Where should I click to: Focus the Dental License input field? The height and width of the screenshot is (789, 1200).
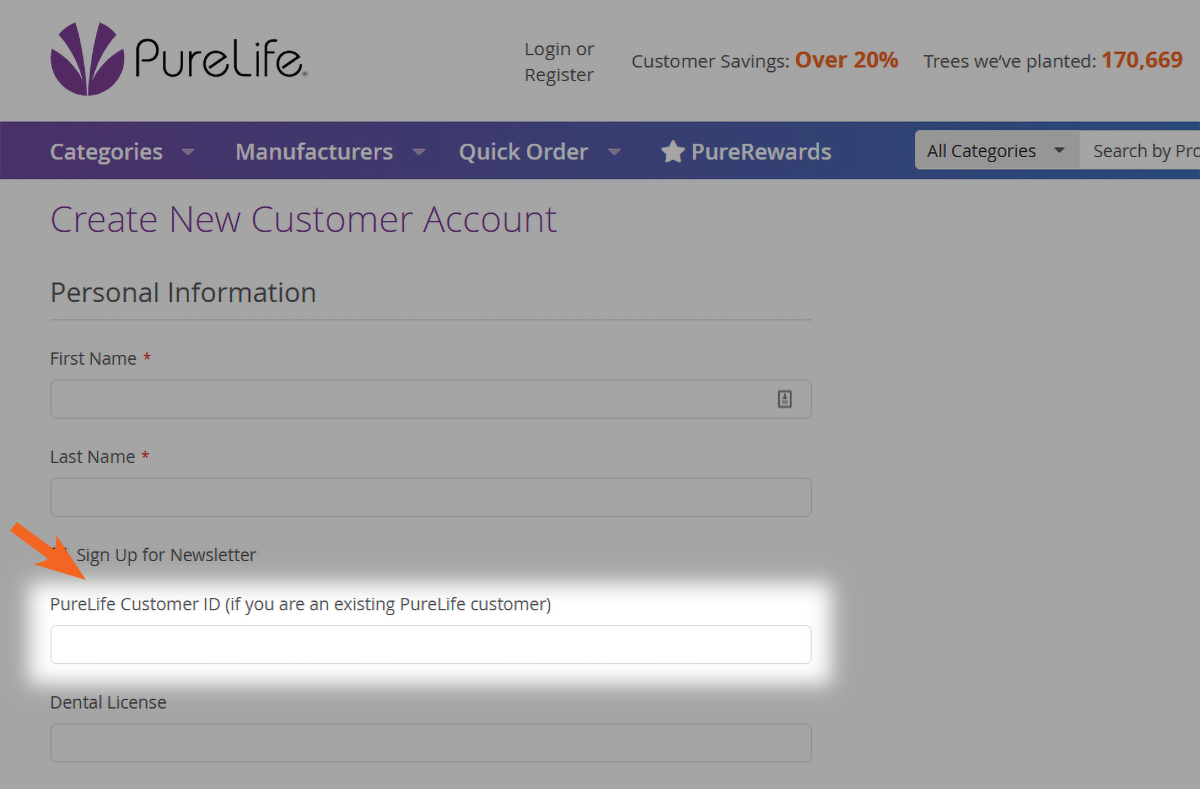point(431,743)
